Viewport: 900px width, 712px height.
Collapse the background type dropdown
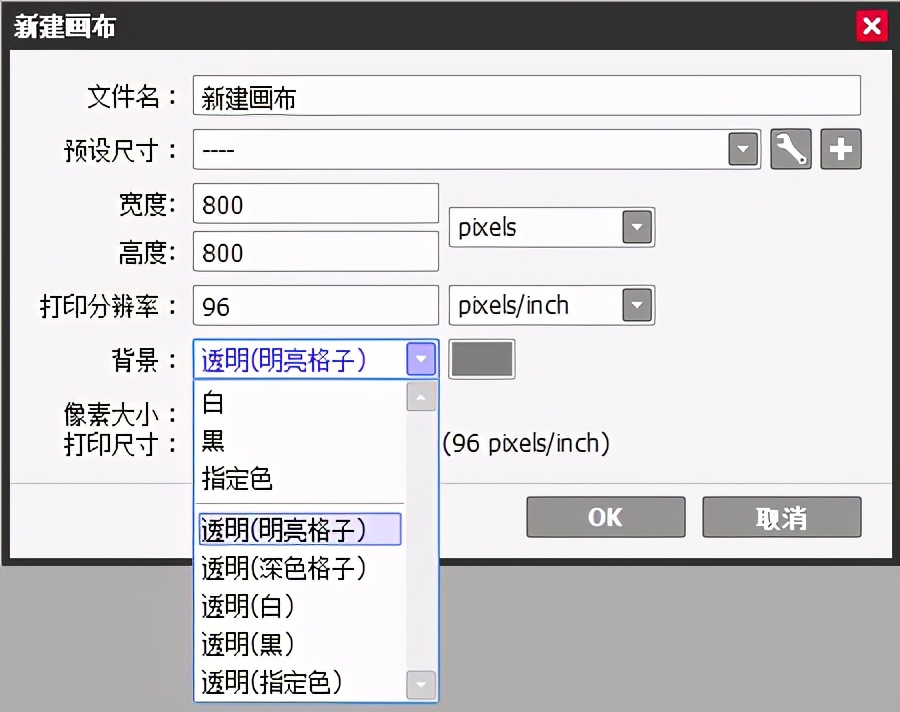pos(419,359)
